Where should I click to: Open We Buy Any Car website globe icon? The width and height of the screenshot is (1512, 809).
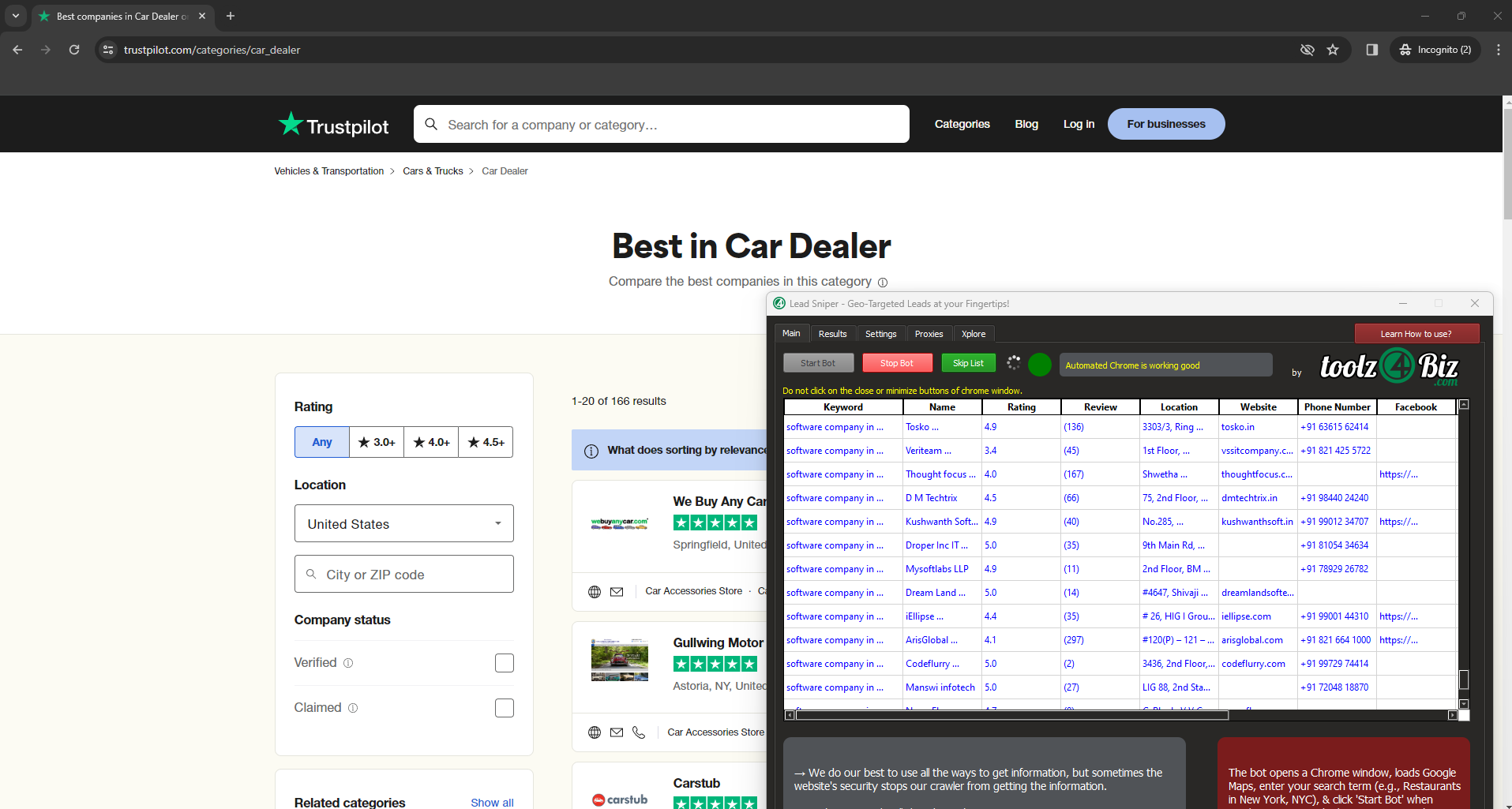595,592
